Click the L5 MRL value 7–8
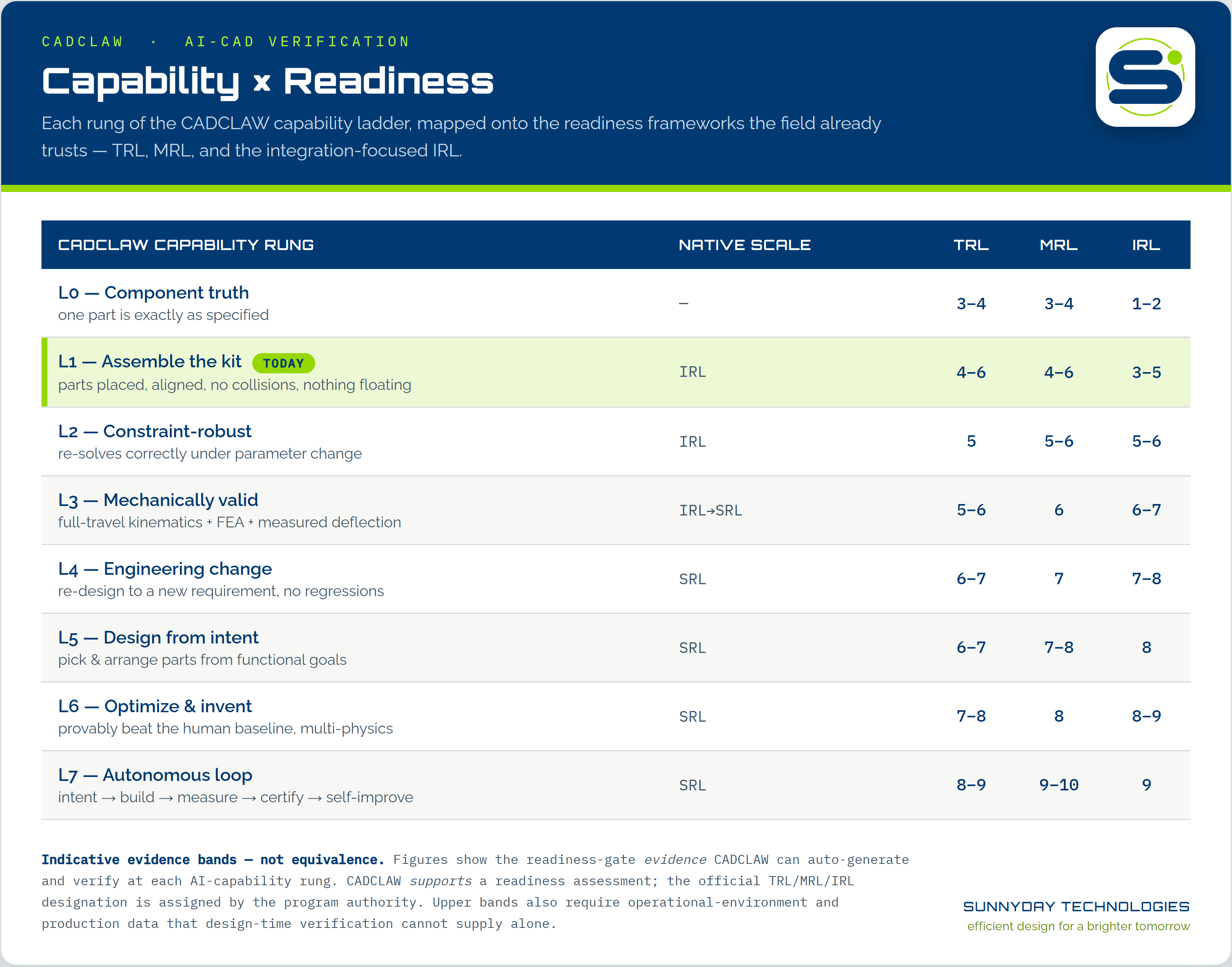The image size is (1232, 967). [1059, 648]
